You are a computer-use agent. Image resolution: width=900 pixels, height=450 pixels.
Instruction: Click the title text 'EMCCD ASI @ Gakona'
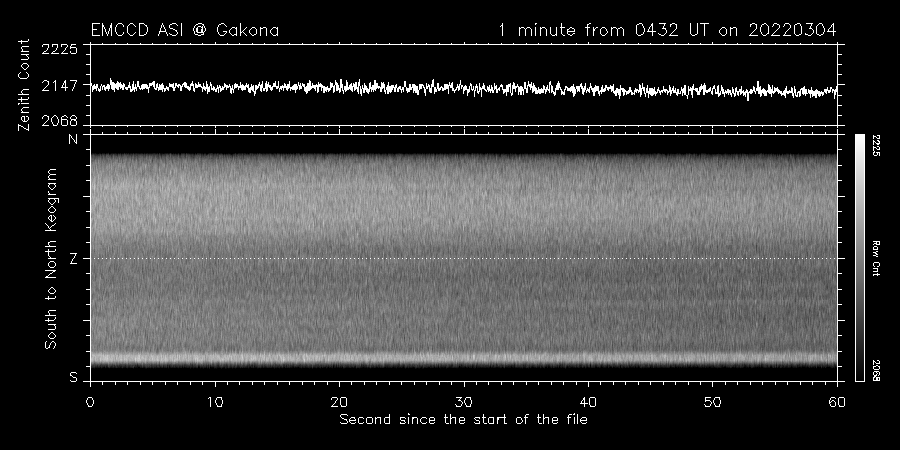[185, 30]
